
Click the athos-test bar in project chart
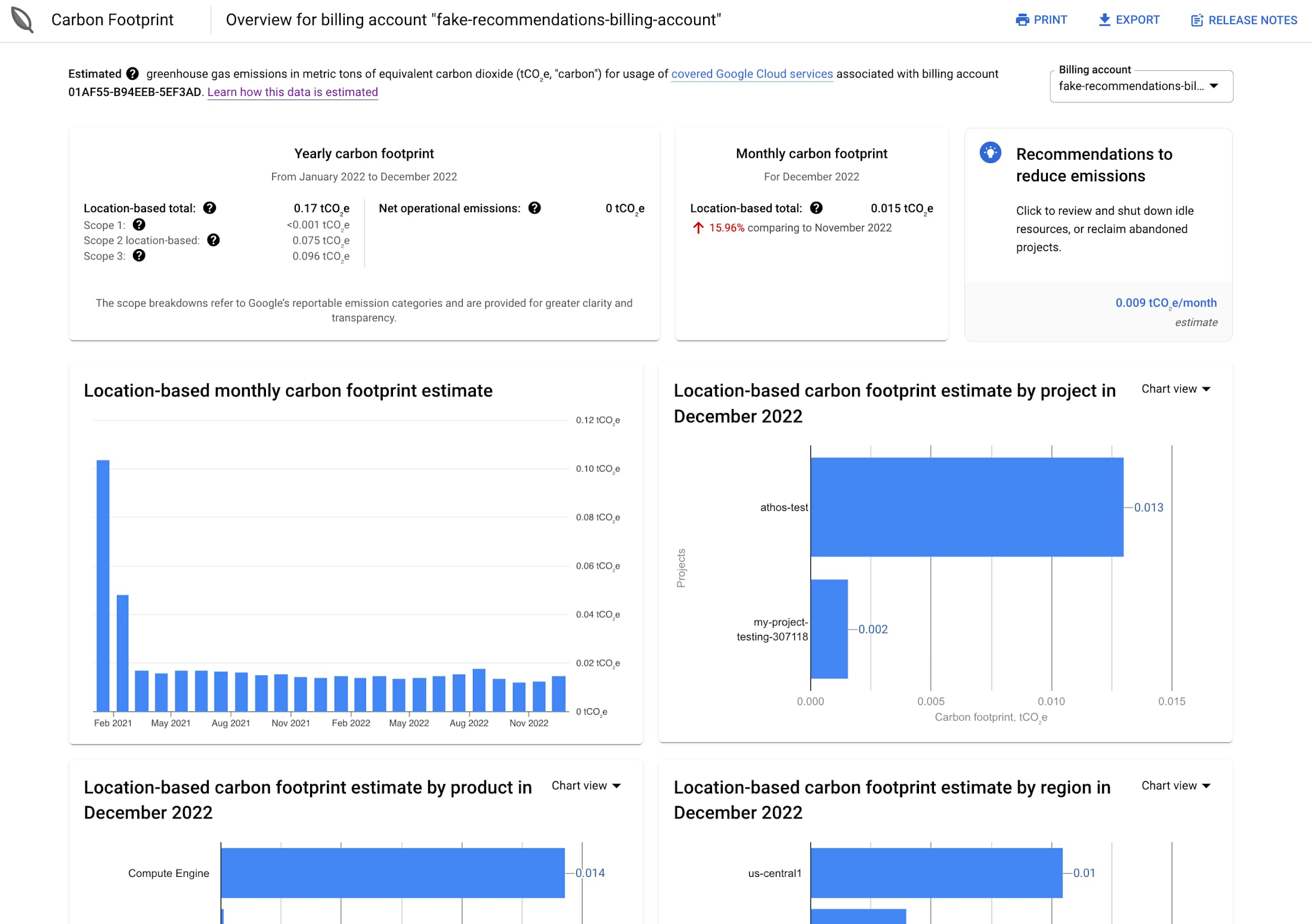tap(967, 507)
